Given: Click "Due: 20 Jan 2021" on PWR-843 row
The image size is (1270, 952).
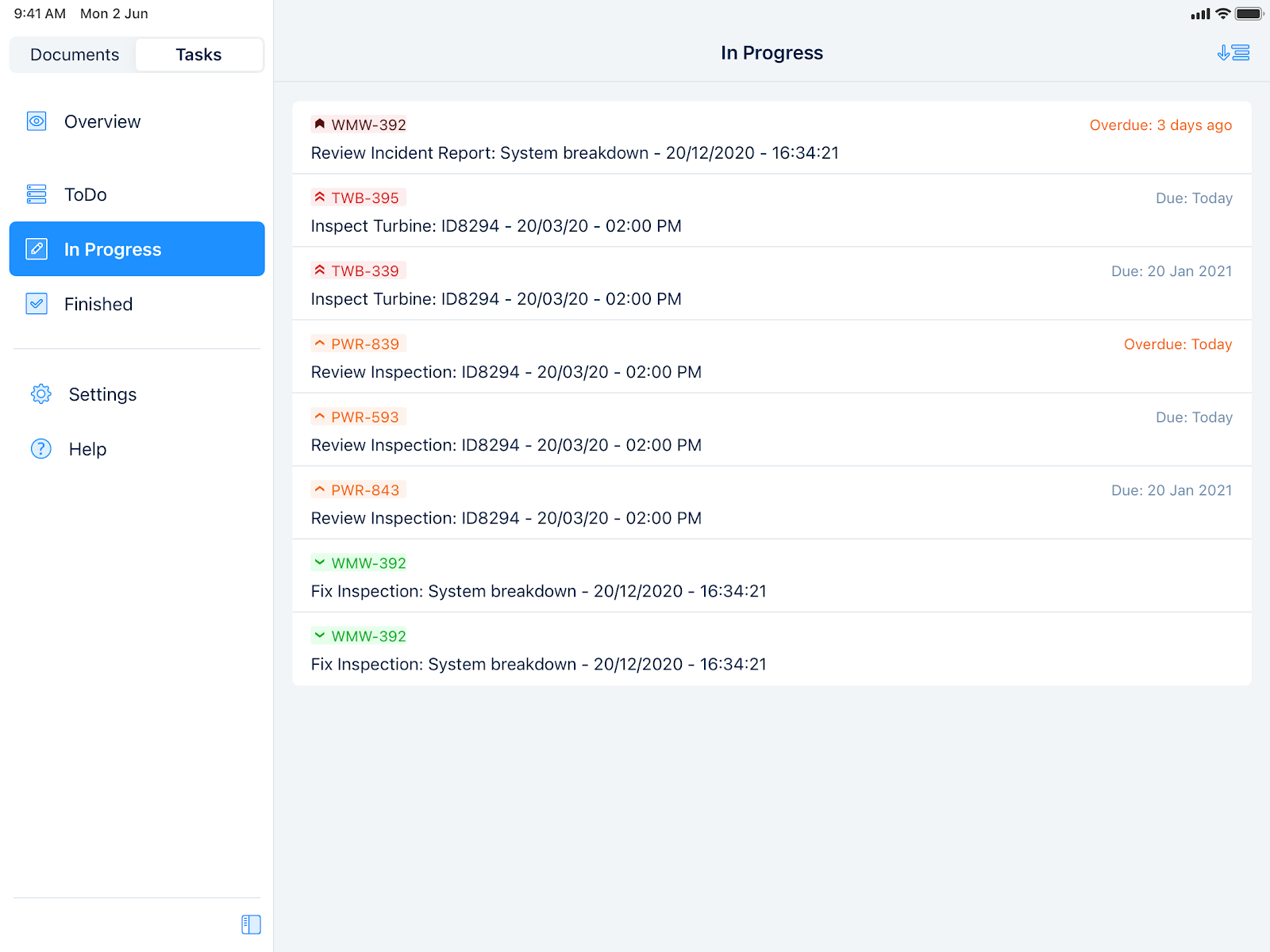Looking at the screenshot, I should tap(1172, 490).
